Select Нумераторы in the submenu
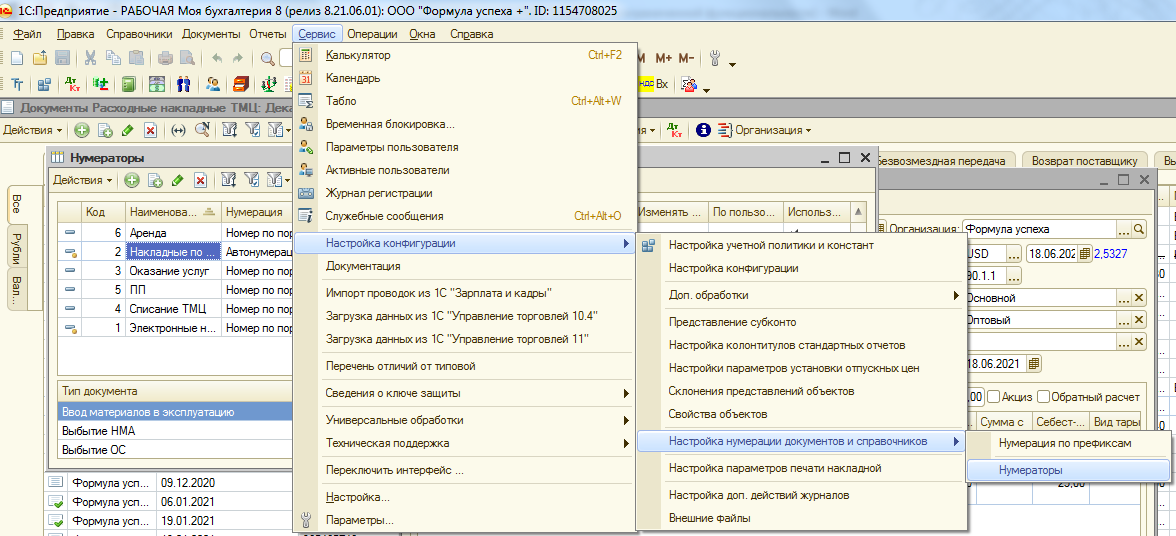The height and width of the screenshot is (536, 1176). point(1030,469)
